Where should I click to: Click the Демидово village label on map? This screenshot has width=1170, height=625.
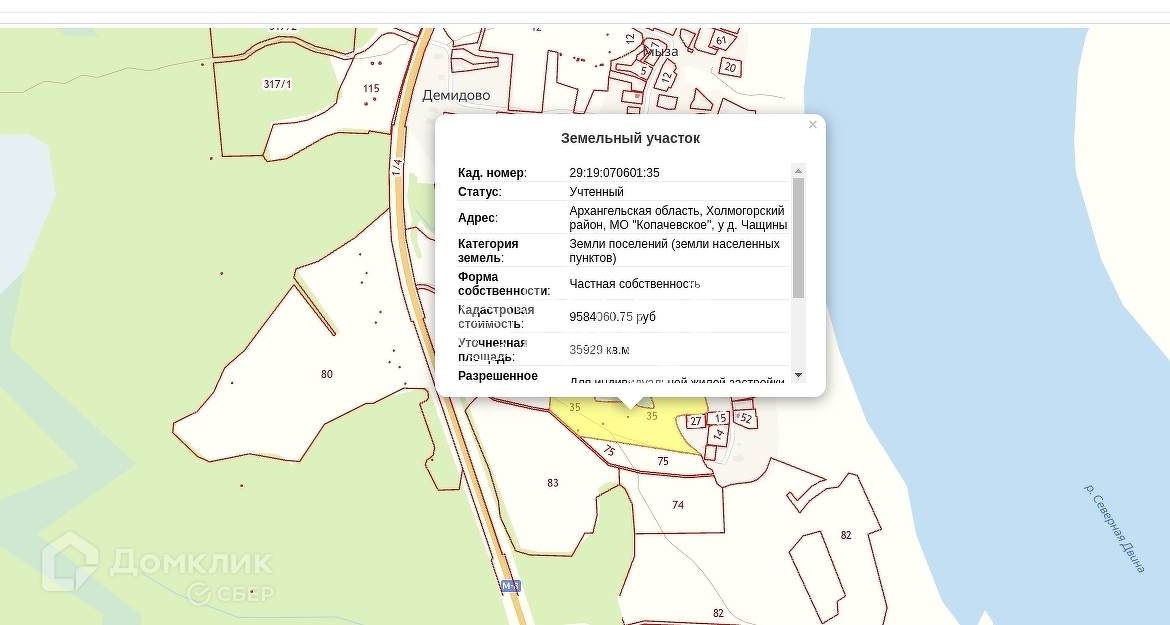(456, 95)
